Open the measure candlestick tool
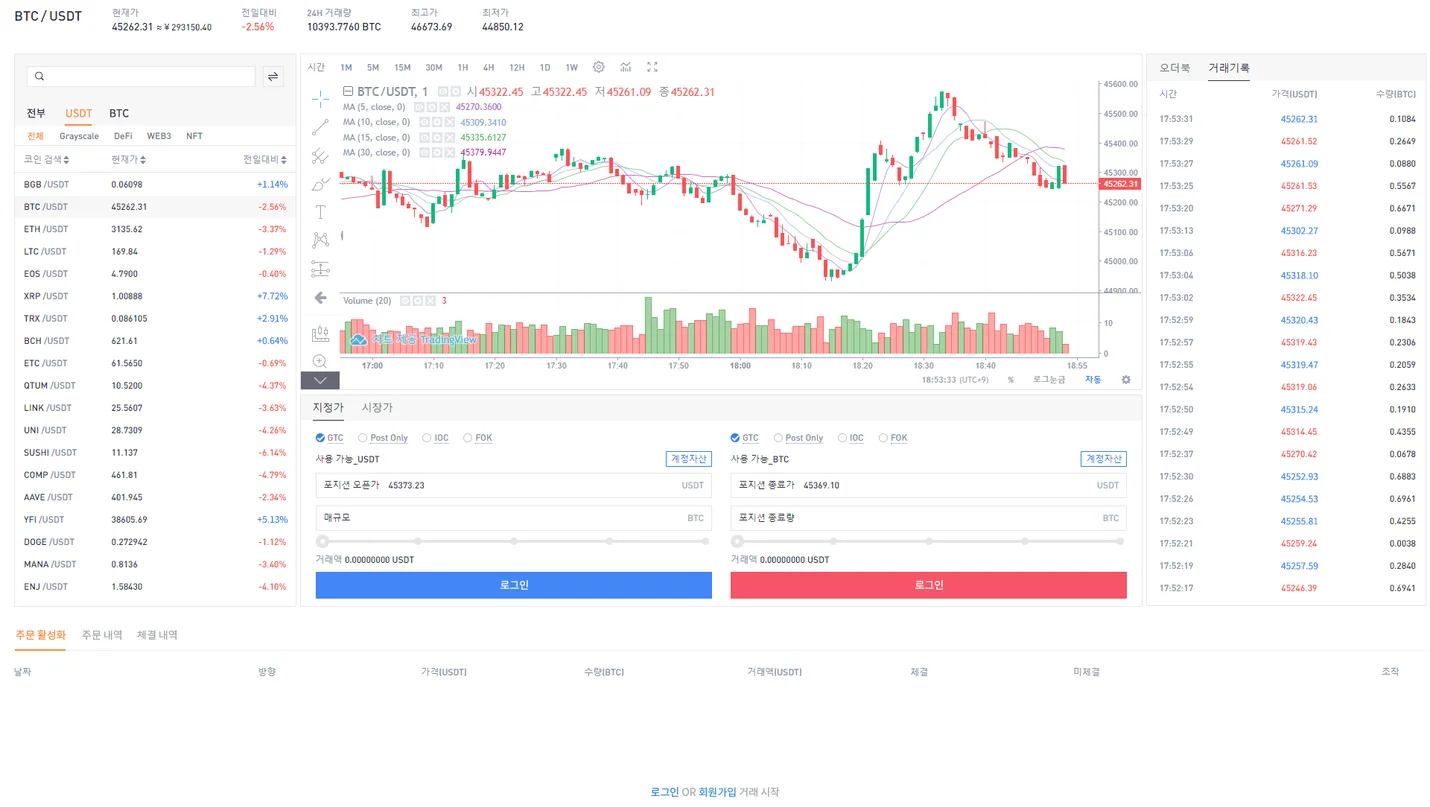 click(x=320, y=333)
